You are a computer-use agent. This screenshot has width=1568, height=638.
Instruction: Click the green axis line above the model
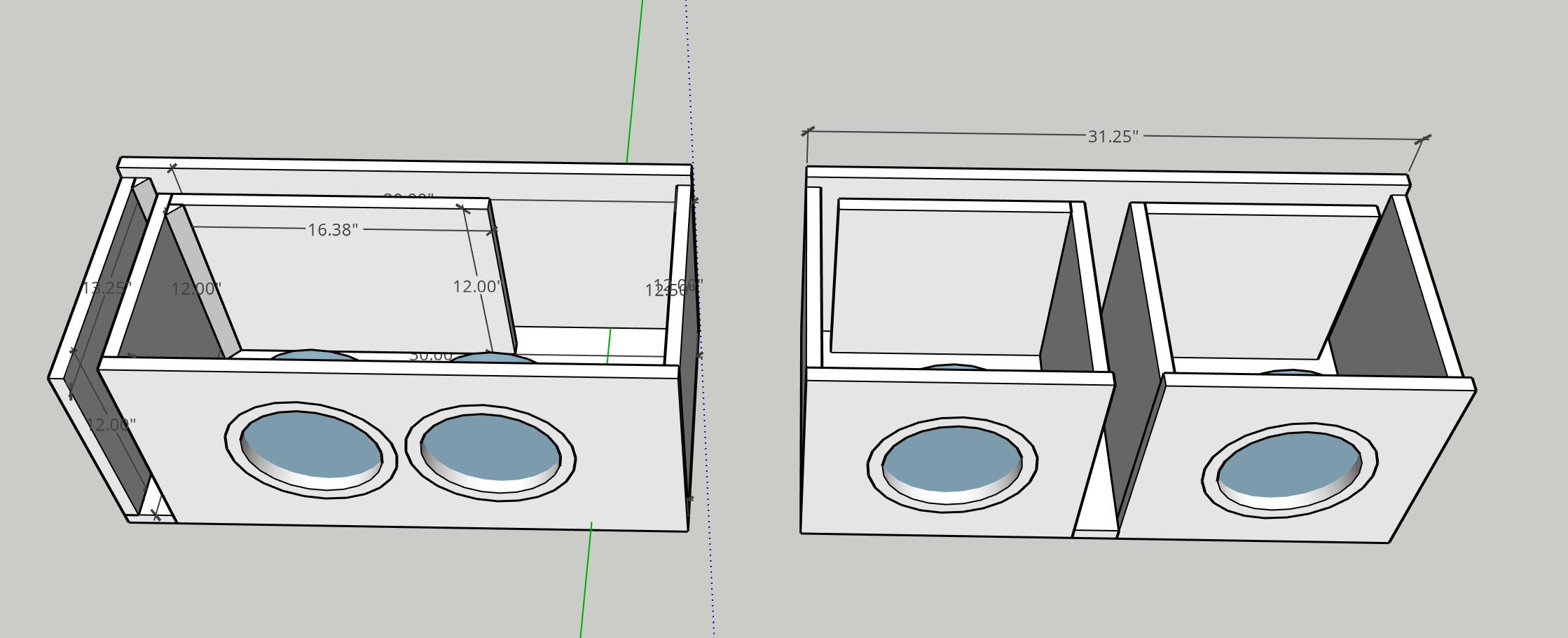[635, 81]
